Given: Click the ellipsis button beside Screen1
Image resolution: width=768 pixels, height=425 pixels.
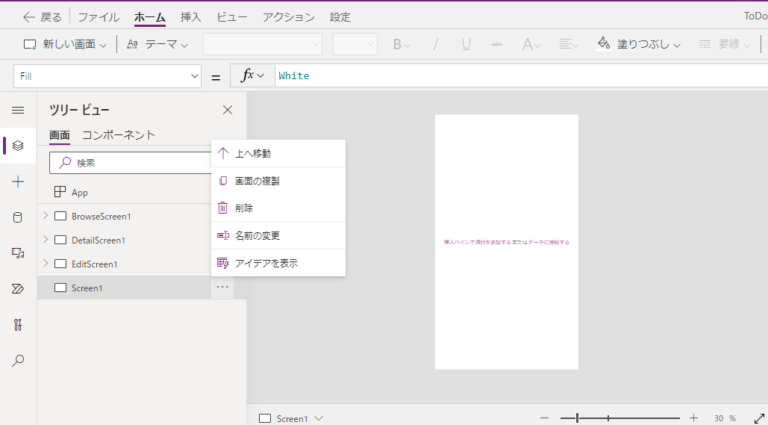Looking at the screenshot, I should point(222,287).
